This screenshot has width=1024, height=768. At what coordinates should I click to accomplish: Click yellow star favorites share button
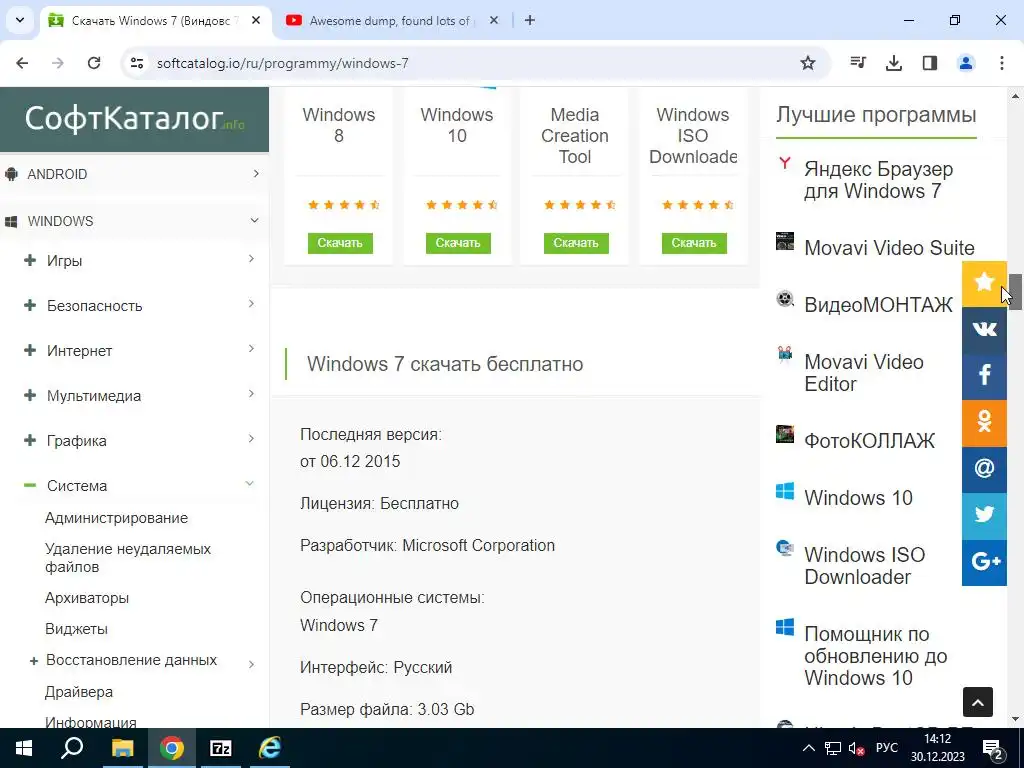(x=984, y=283)
